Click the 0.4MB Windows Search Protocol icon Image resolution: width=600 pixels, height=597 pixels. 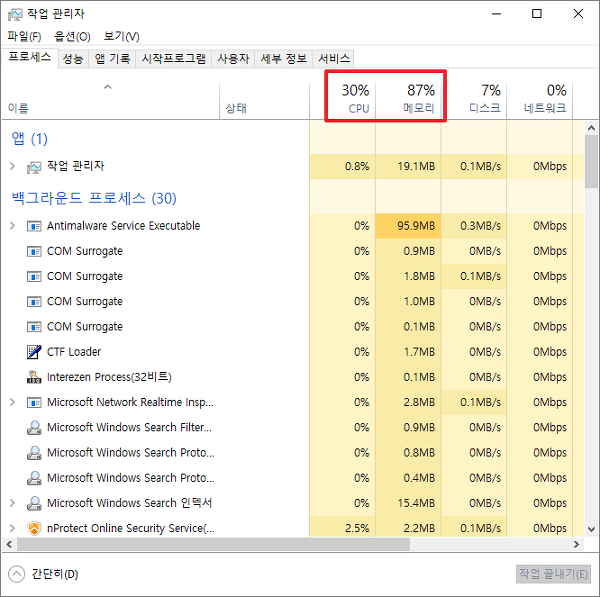[x=34, y=478]
